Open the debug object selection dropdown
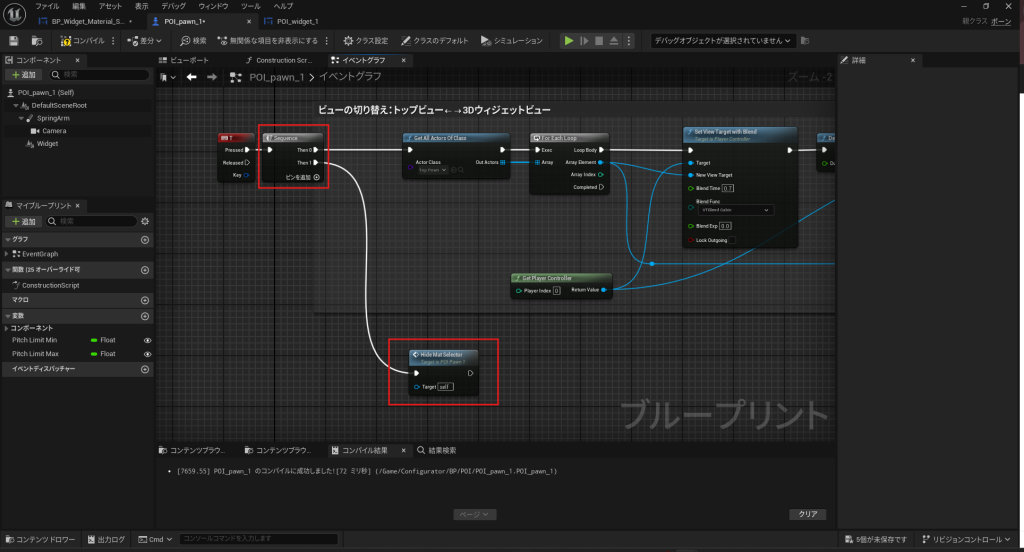 722,41
